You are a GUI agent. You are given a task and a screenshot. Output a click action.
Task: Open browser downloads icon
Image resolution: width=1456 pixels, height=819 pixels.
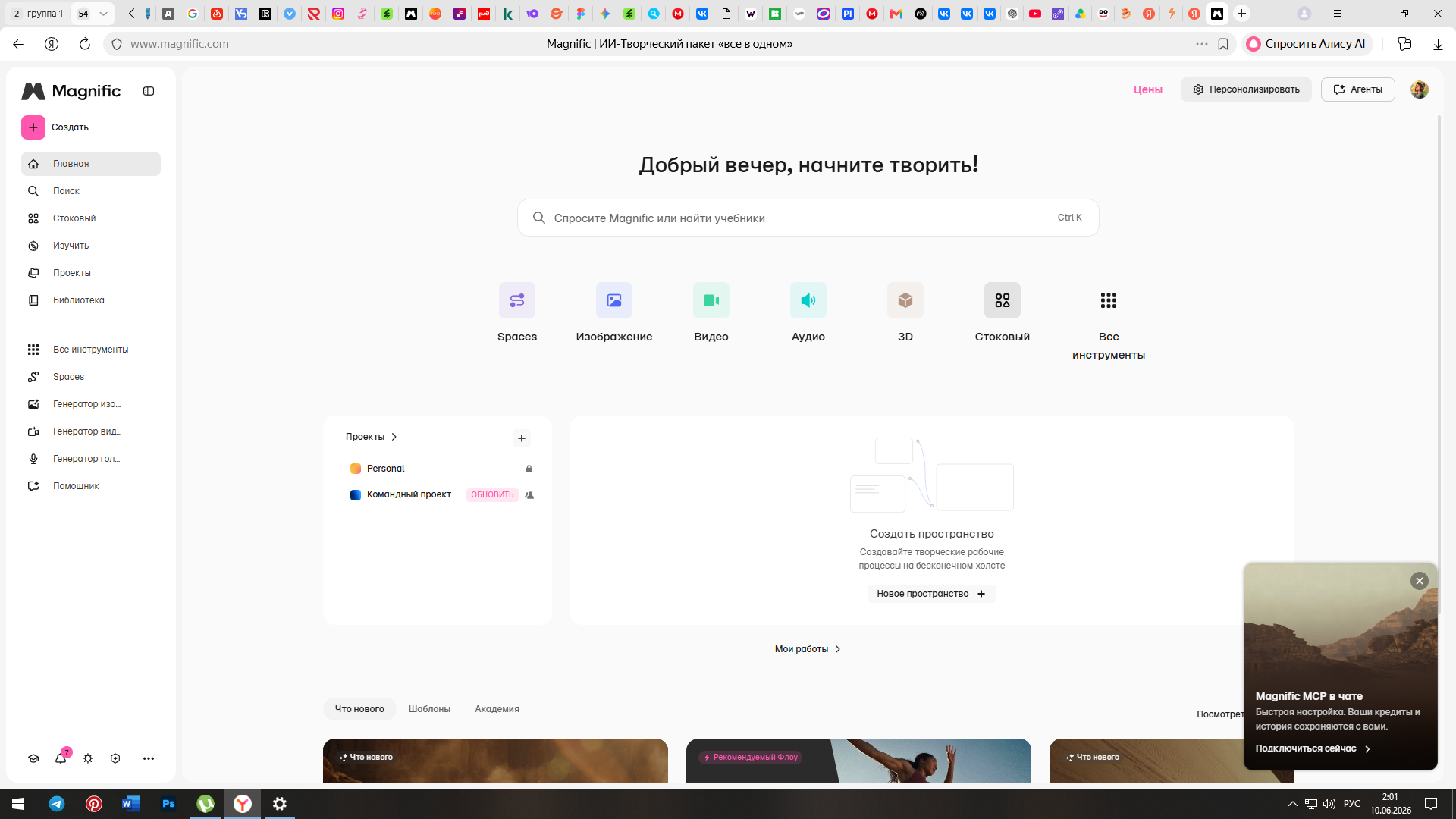tap(1438, 44)
